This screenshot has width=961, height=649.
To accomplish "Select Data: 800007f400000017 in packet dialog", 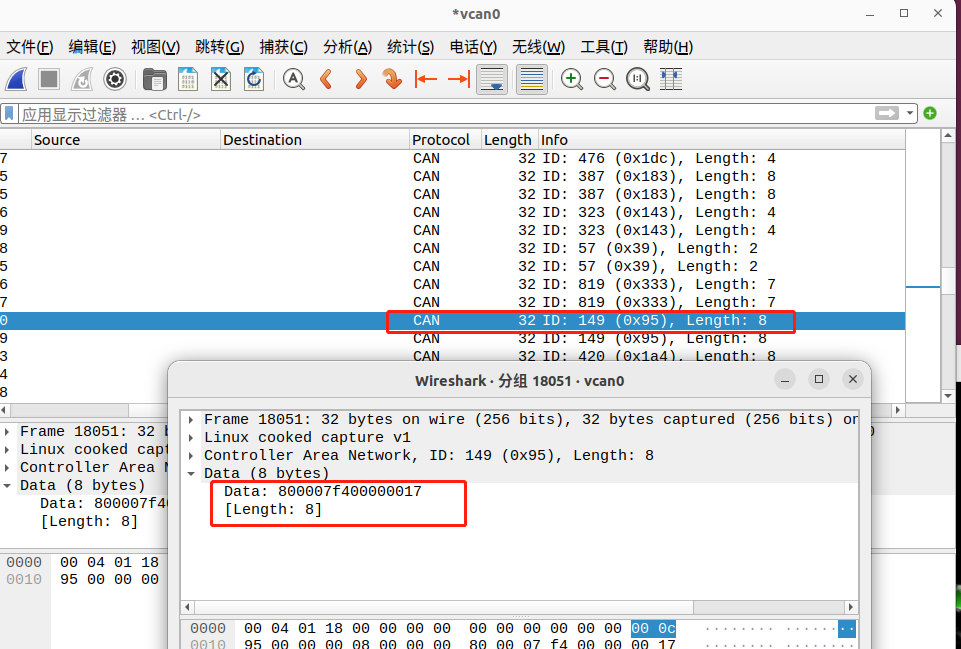I will [322, 491].
